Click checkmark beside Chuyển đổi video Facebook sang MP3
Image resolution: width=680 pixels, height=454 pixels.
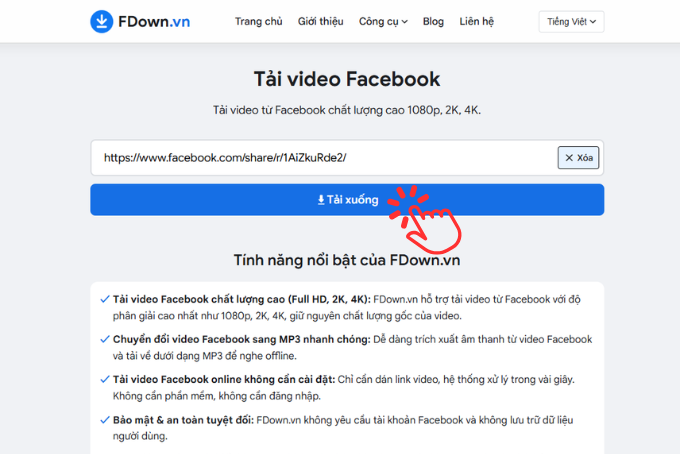[x=105, y=339]
